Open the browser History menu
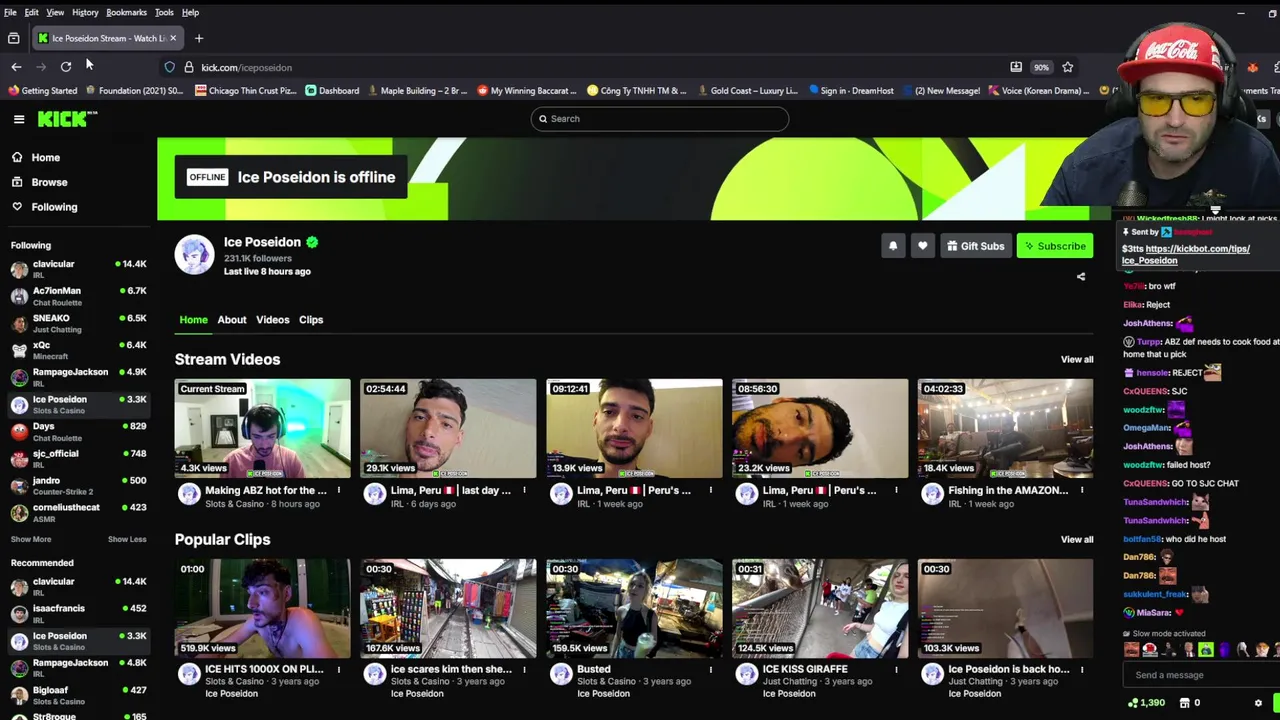 pyautogui.click(x=85, y=12)
